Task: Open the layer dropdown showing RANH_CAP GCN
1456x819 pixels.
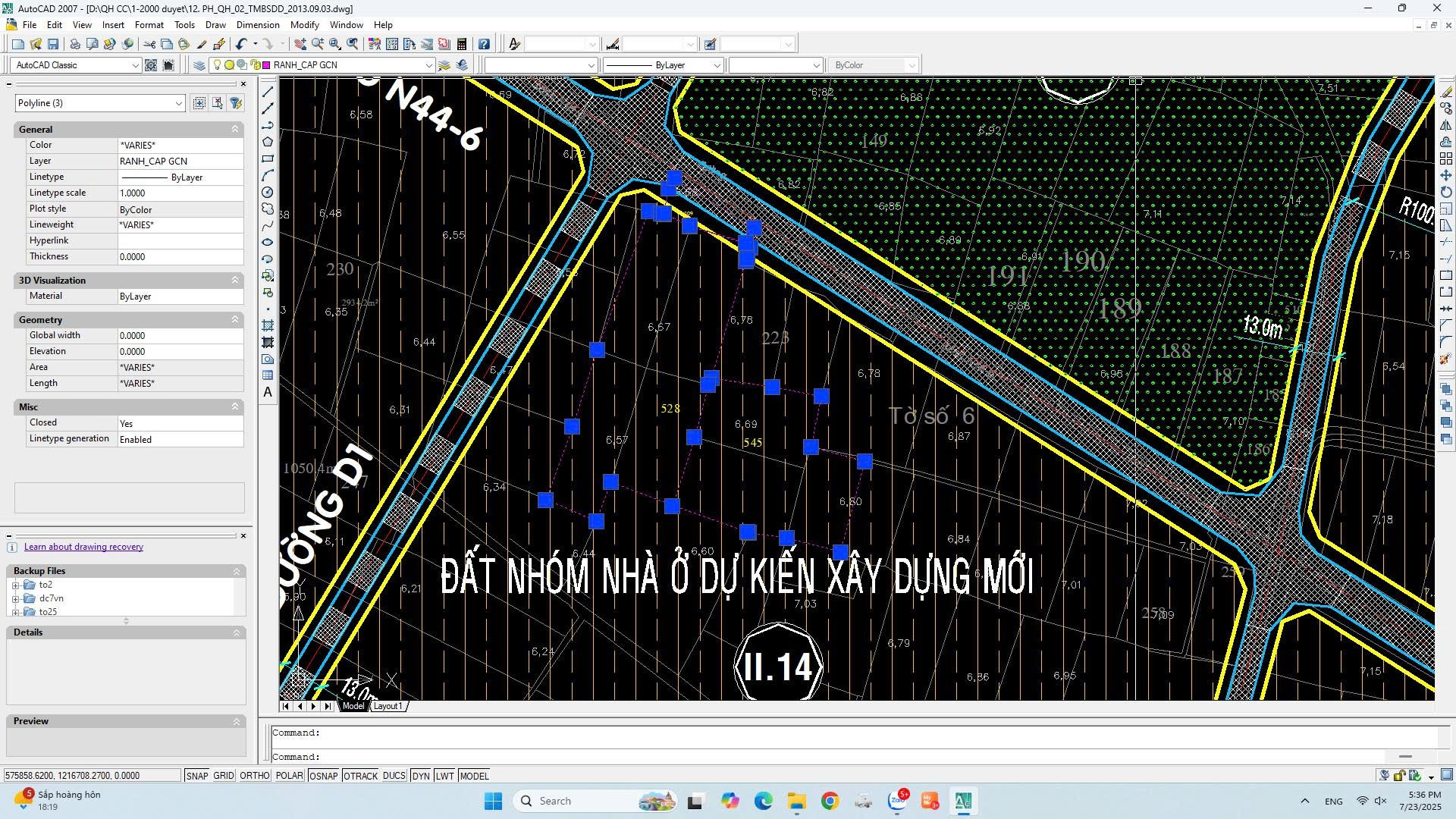Action: point(430,65)
